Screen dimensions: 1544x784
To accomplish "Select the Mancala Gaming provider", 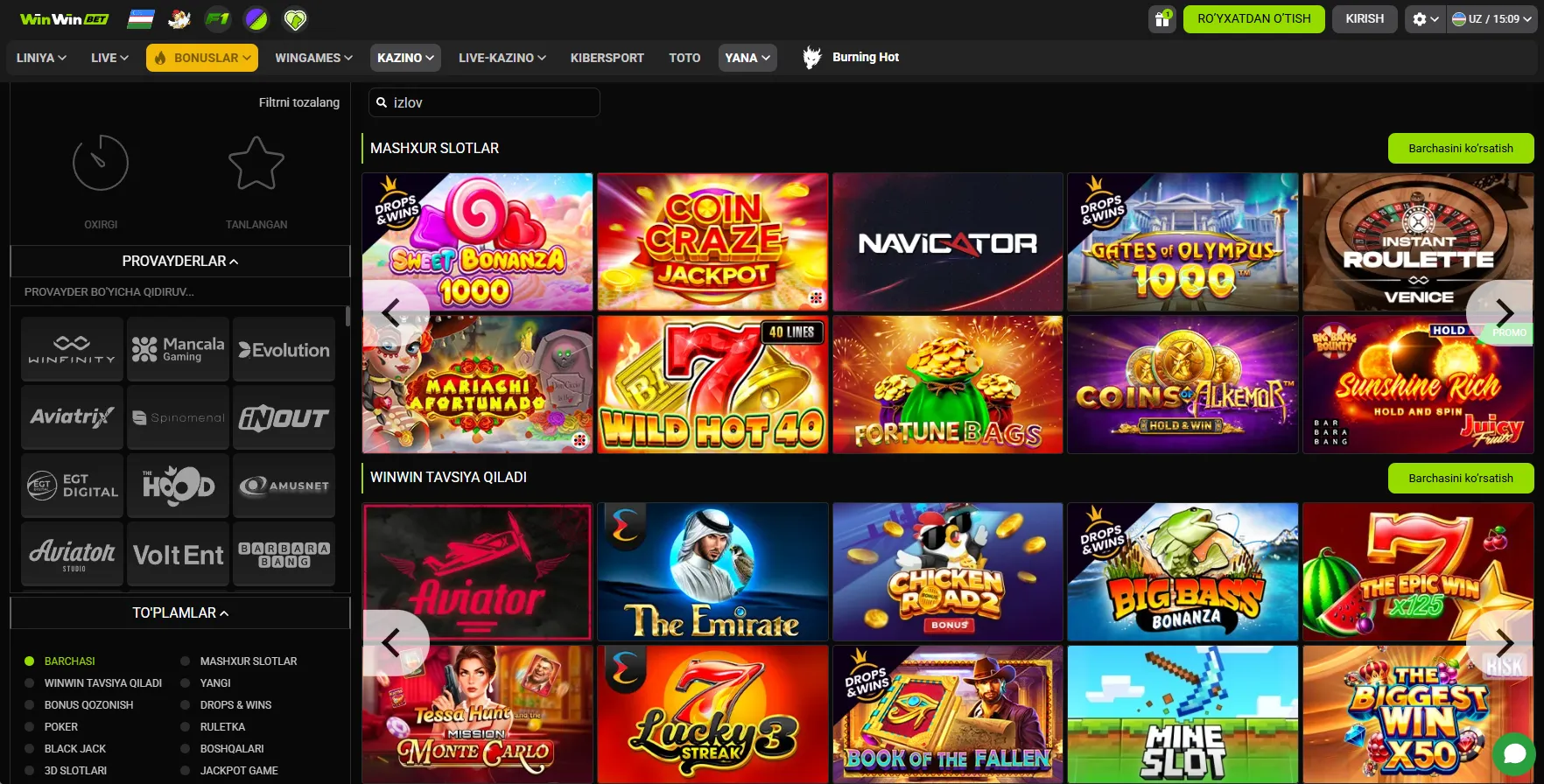I will coord(178,349).
